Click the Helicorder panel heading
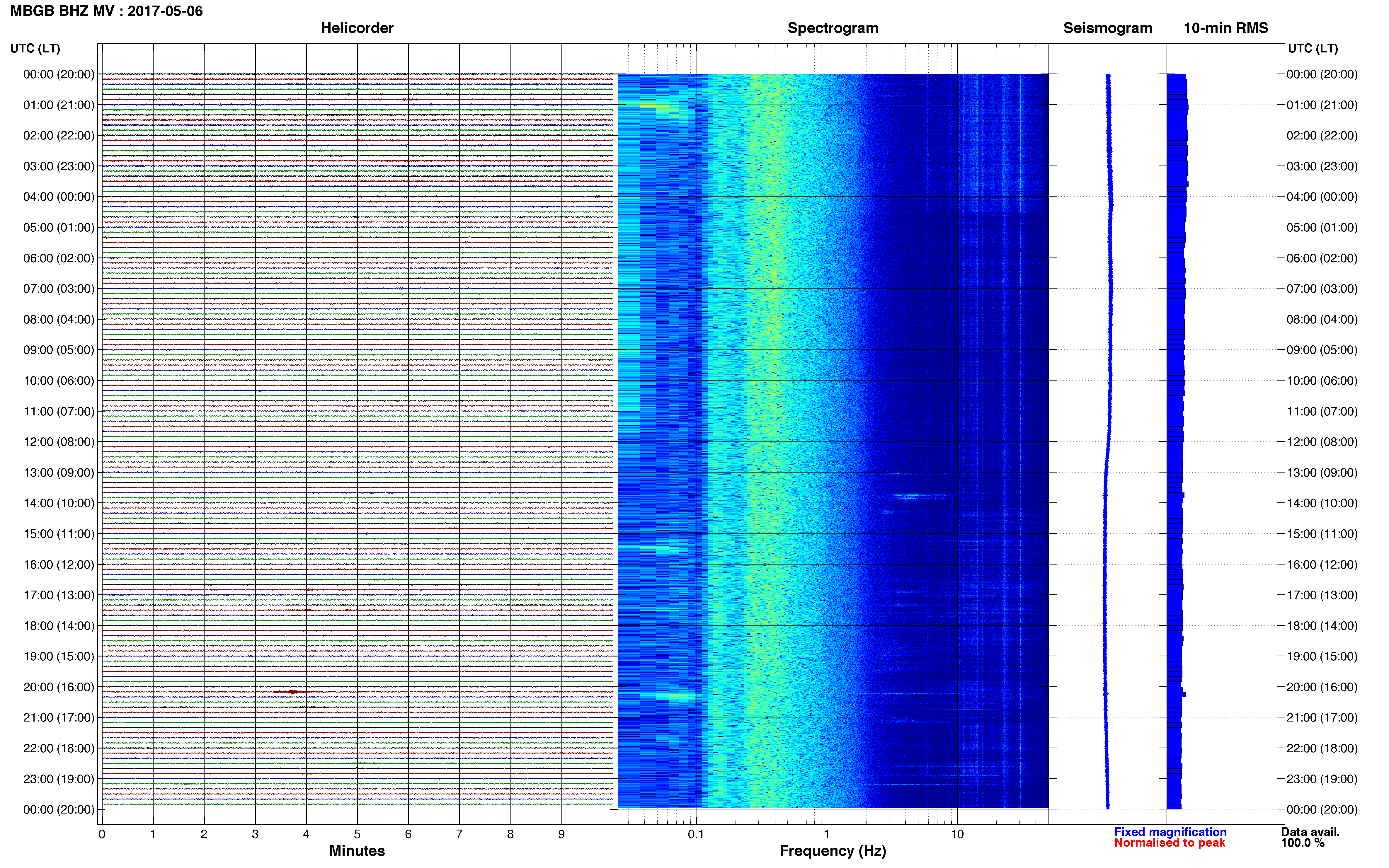Viewport: 1389px width, 868px height. tap(357, 28)
